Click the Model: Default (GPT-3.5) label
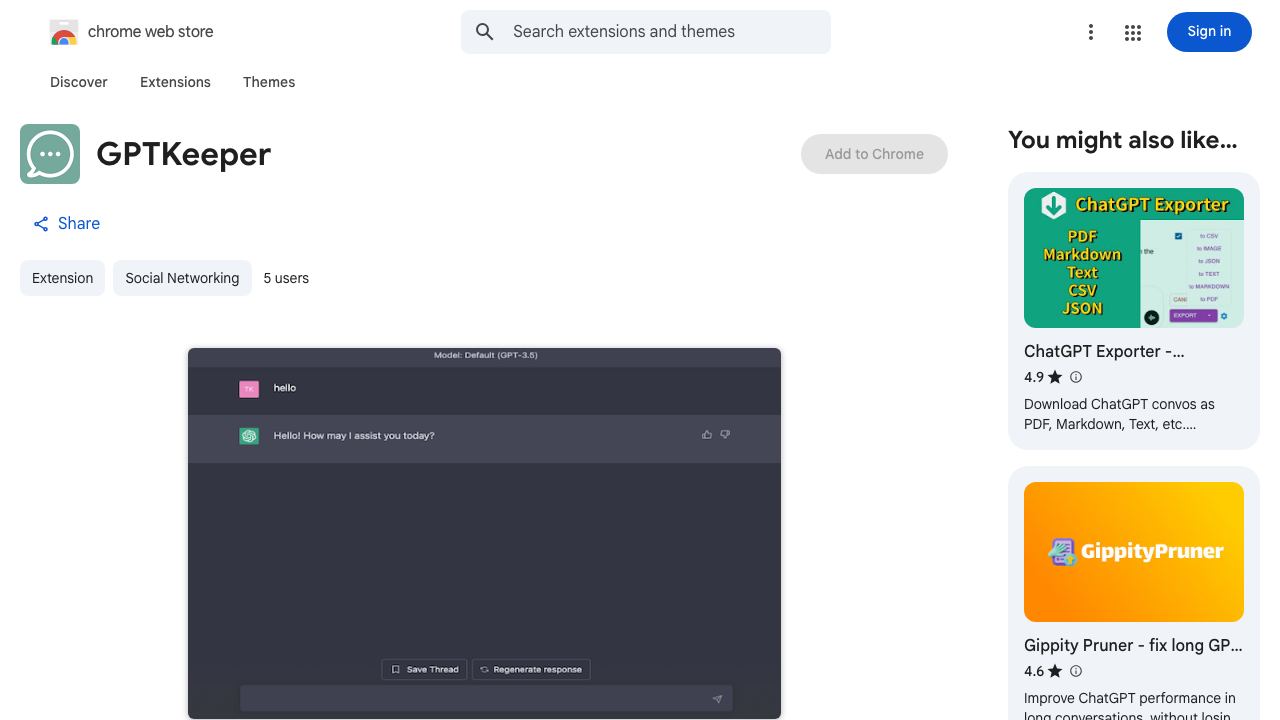This screenshot has width=1280, height=720. tap(486, 355)
